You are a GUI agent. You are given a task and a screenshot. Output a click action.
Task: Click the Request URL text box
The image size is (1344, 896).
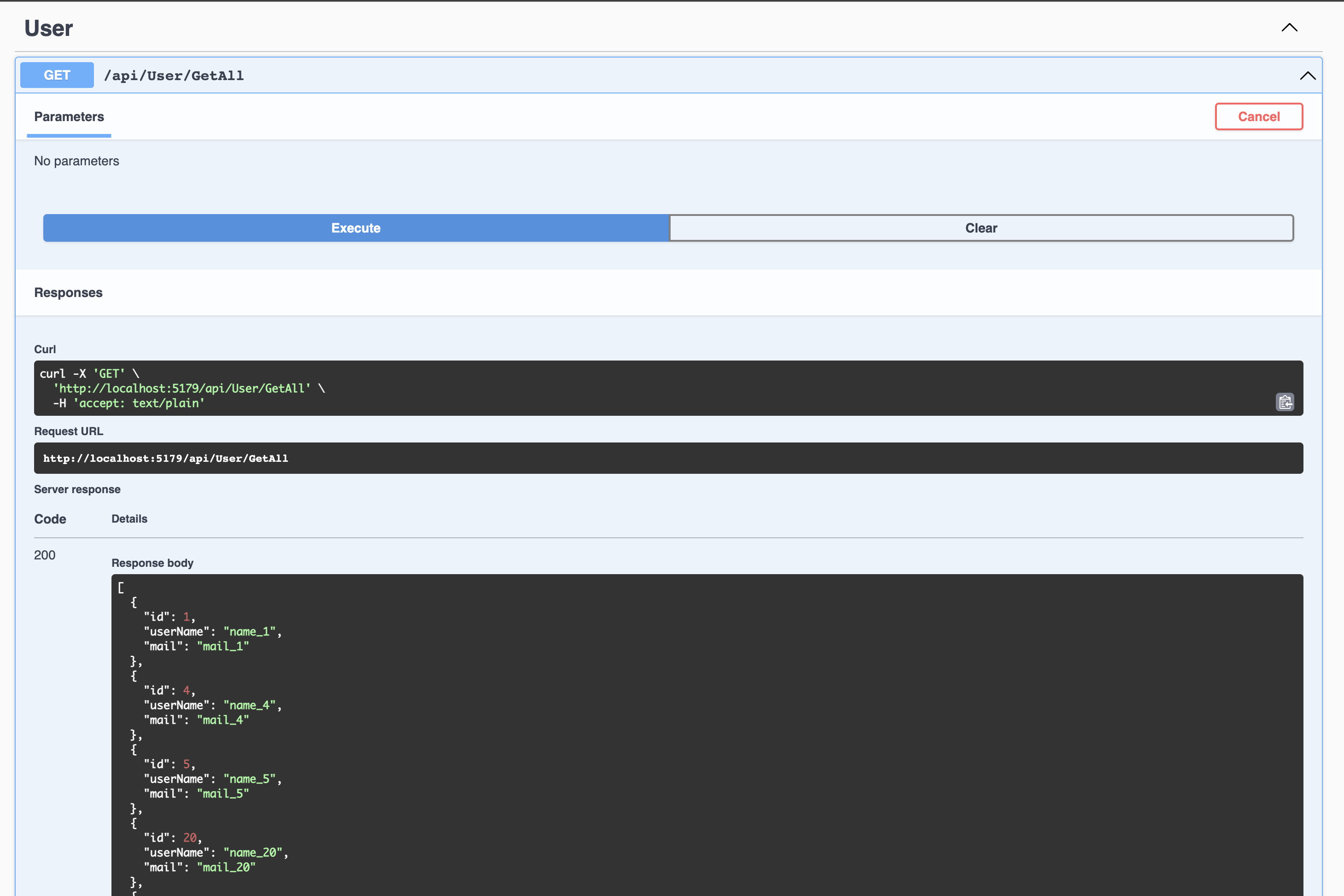[x=668, y=458]
